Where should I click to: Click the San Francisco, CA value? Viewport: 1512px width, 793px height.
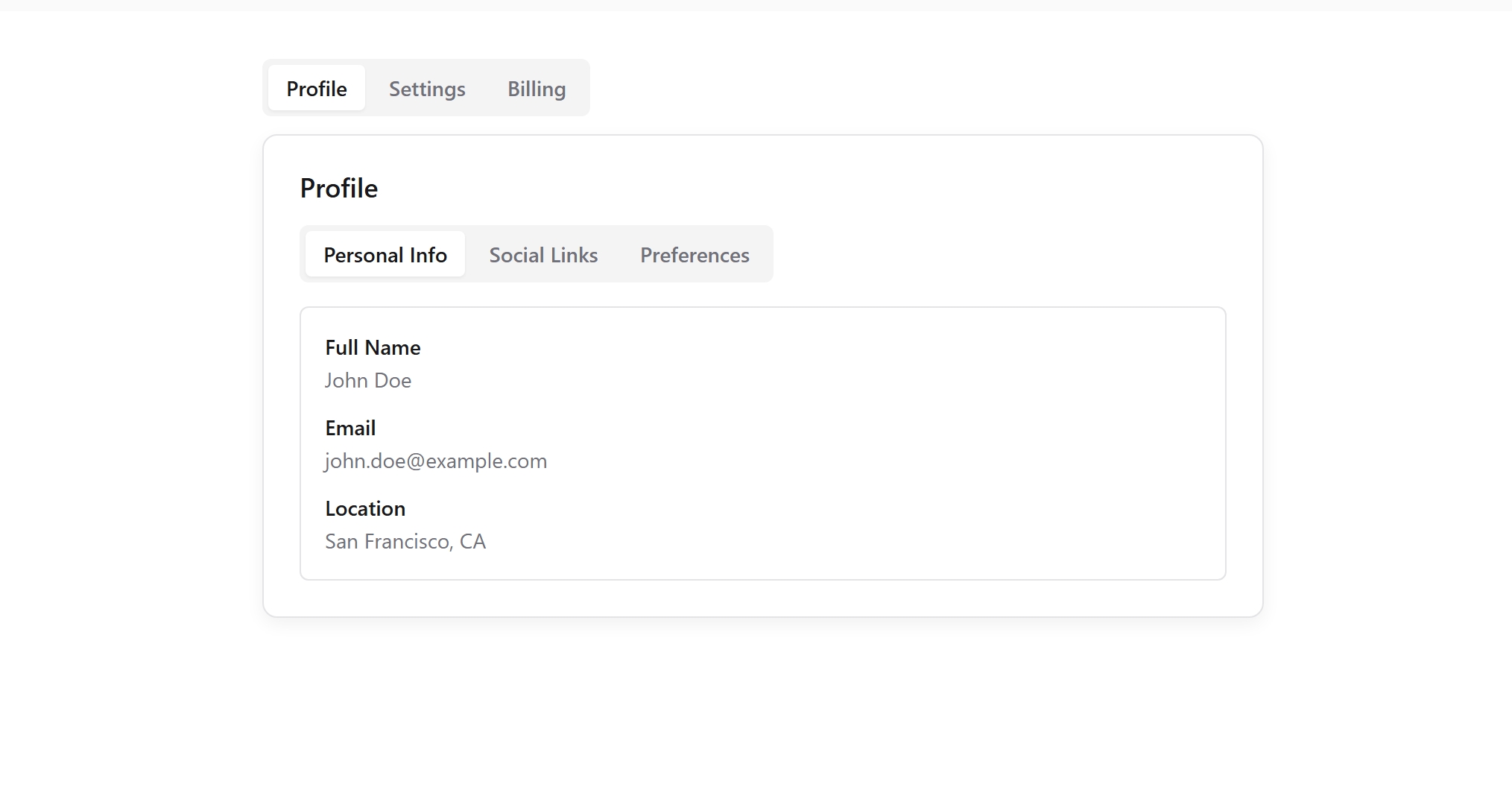[405, 541]
